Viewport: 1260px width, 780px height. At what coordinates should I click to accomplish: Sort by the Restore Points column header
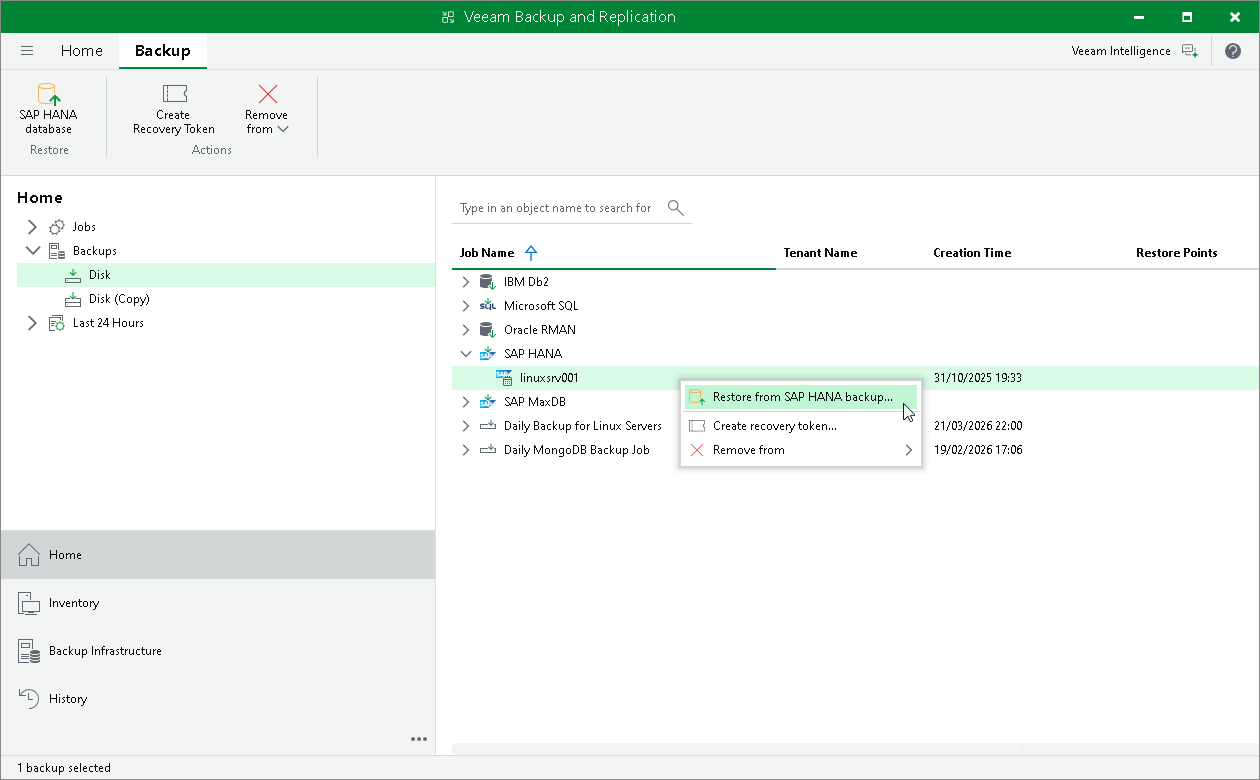tap(1177, 253)
